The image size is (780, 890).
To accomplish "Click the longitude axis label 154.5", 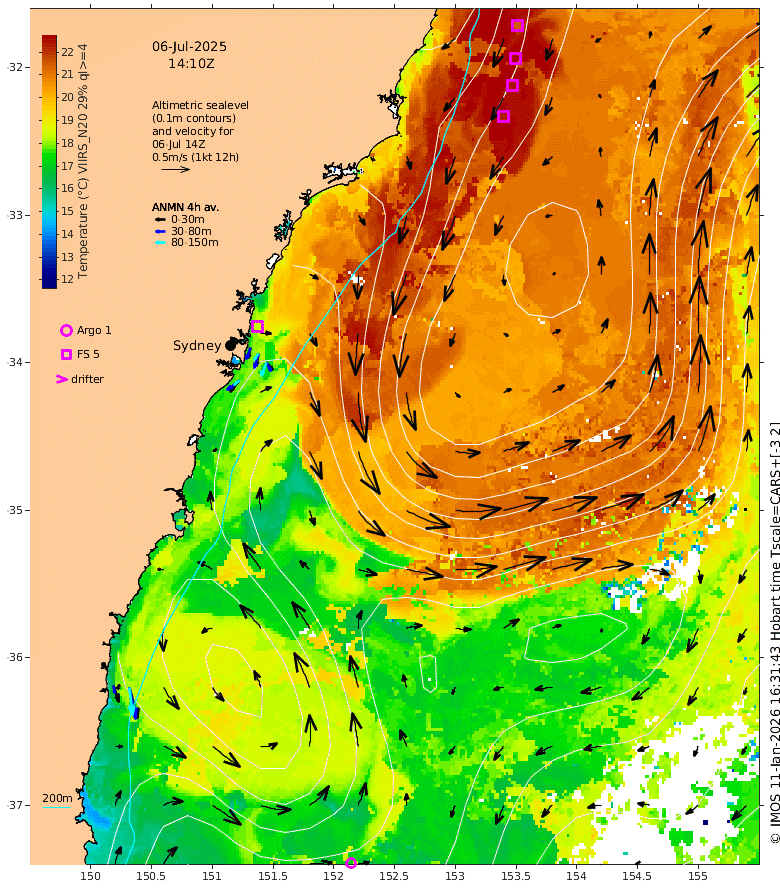I will [637, 876].
